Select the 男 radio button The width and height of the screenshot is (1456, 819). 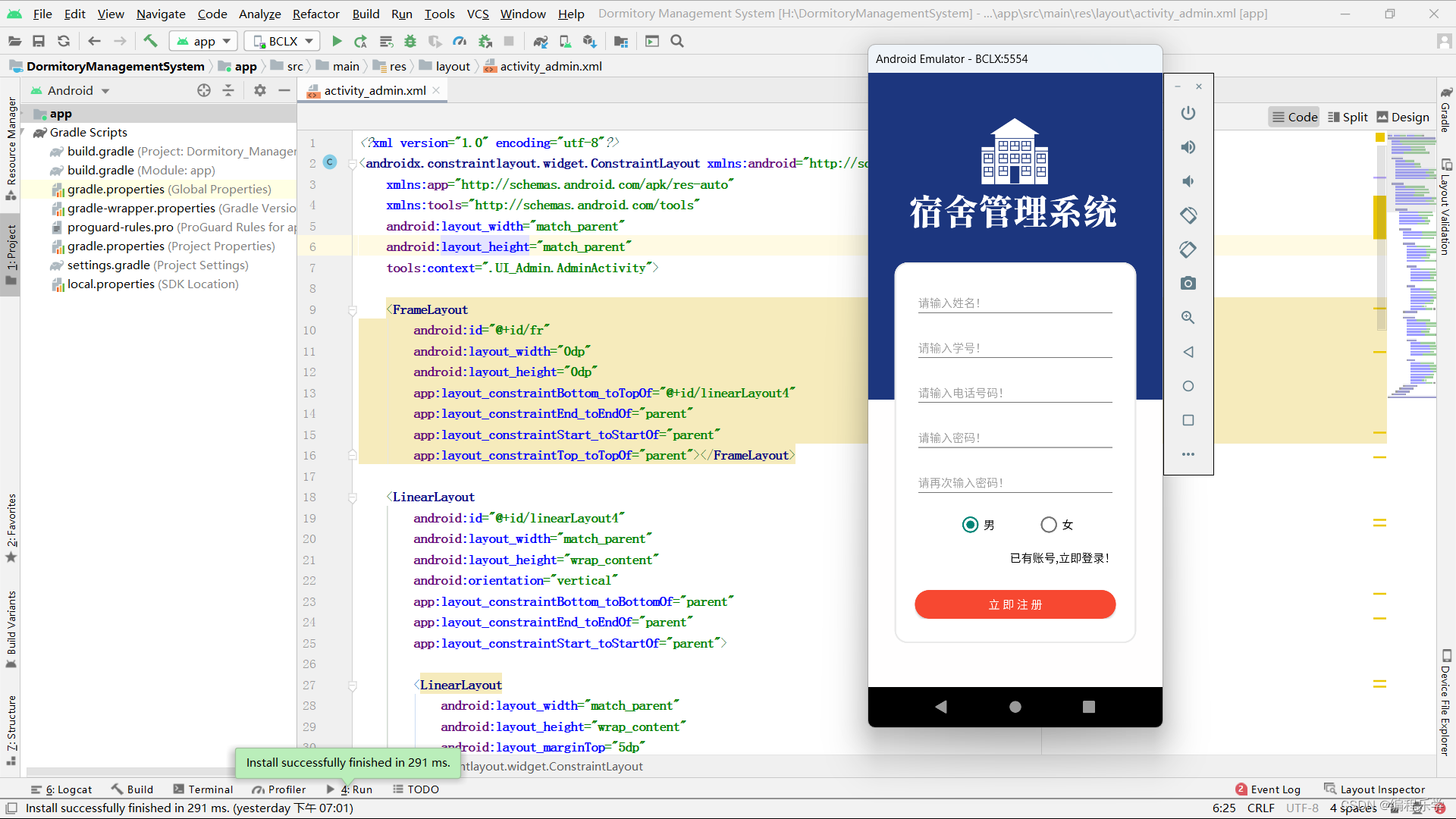click(971, 524)
